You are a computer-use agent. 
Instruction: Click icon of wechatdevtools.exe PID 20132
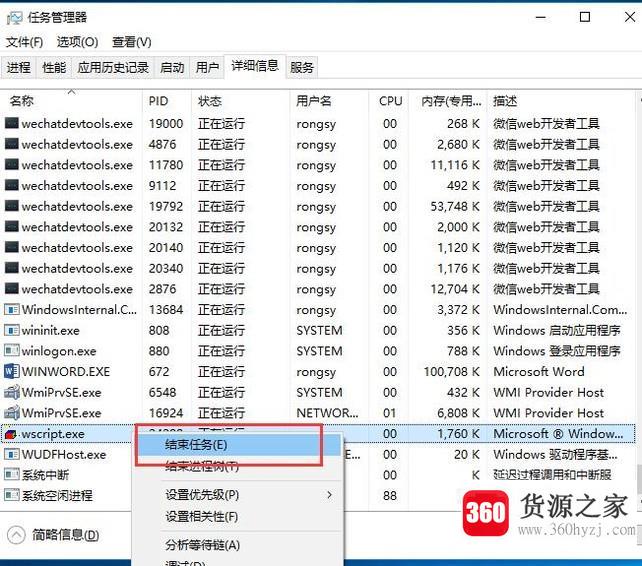[11, 226]
